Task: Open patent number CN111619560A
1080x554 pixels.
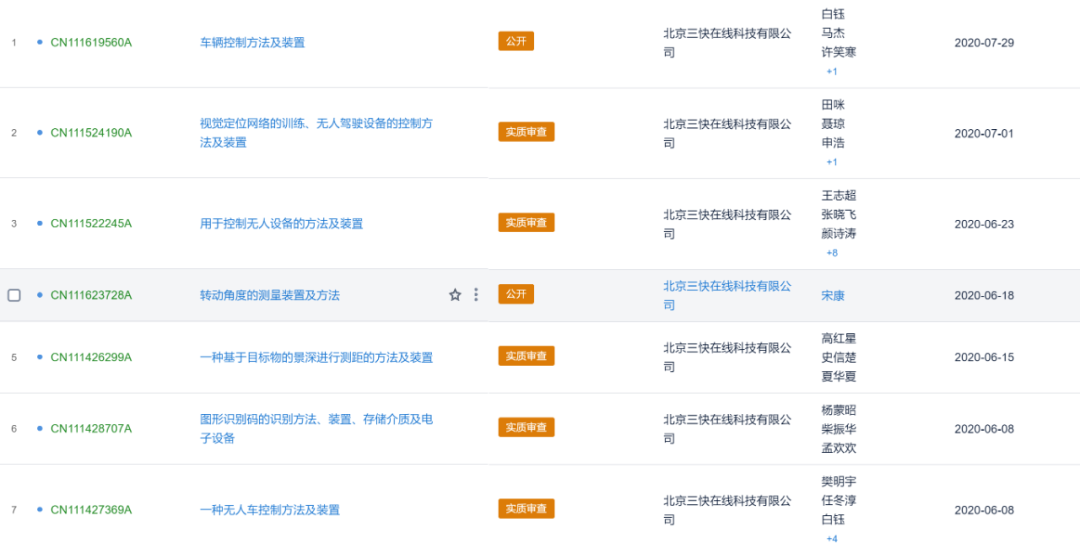Action: click(x=91, y=43)
